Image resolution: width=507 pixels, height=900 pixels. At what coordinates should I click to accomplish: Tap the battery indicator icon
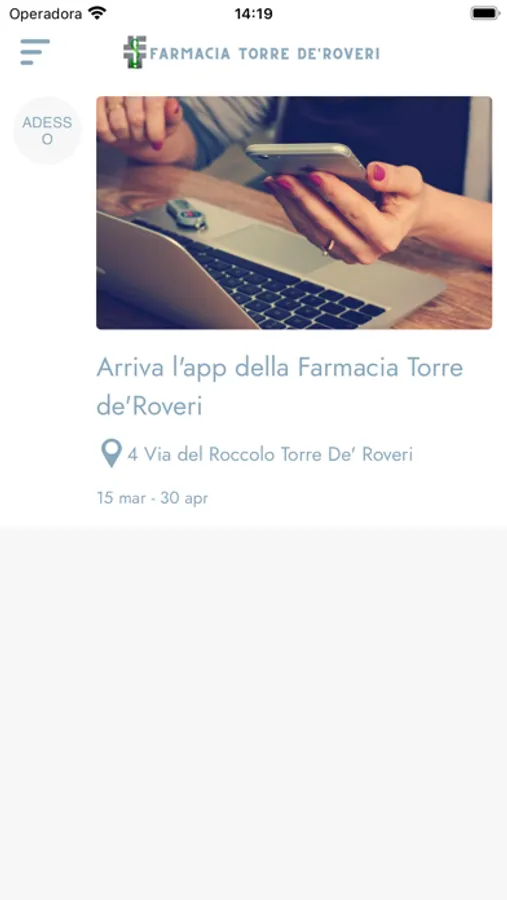485,13
